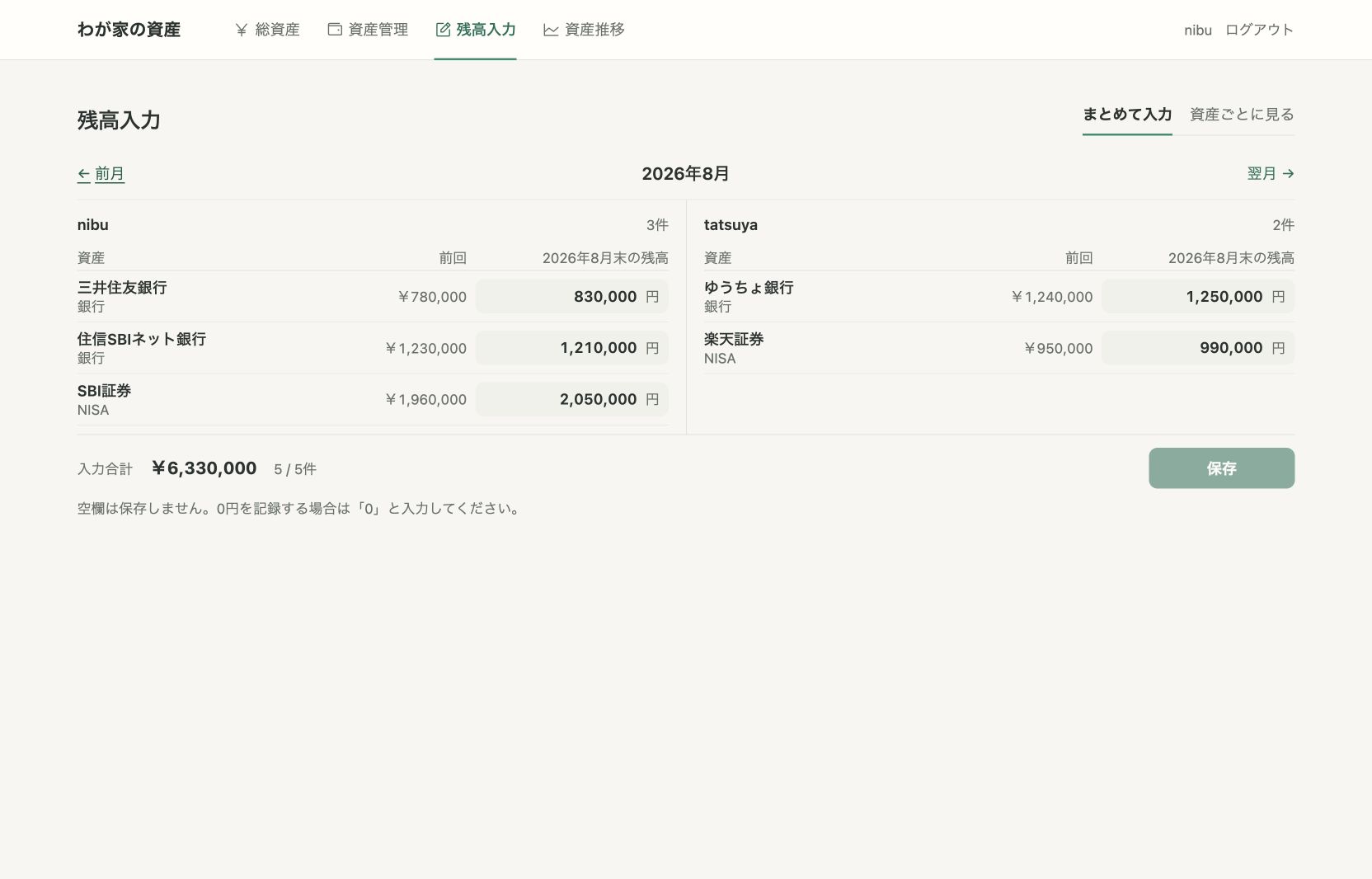Open the わが家の資産 home logo

point(129,30)
